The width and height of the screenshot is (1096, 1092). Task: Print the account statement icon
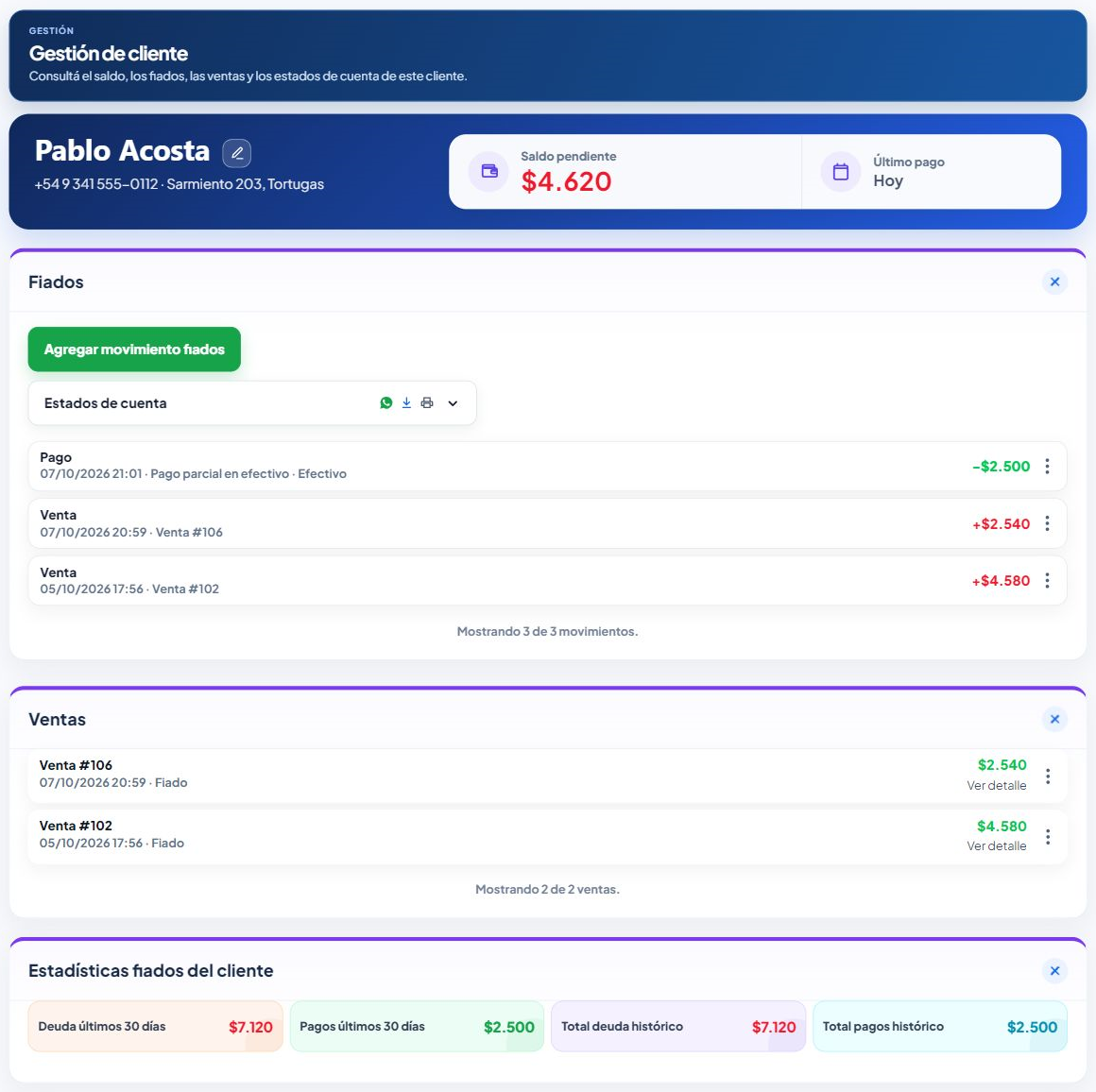(x=427, y=403)
